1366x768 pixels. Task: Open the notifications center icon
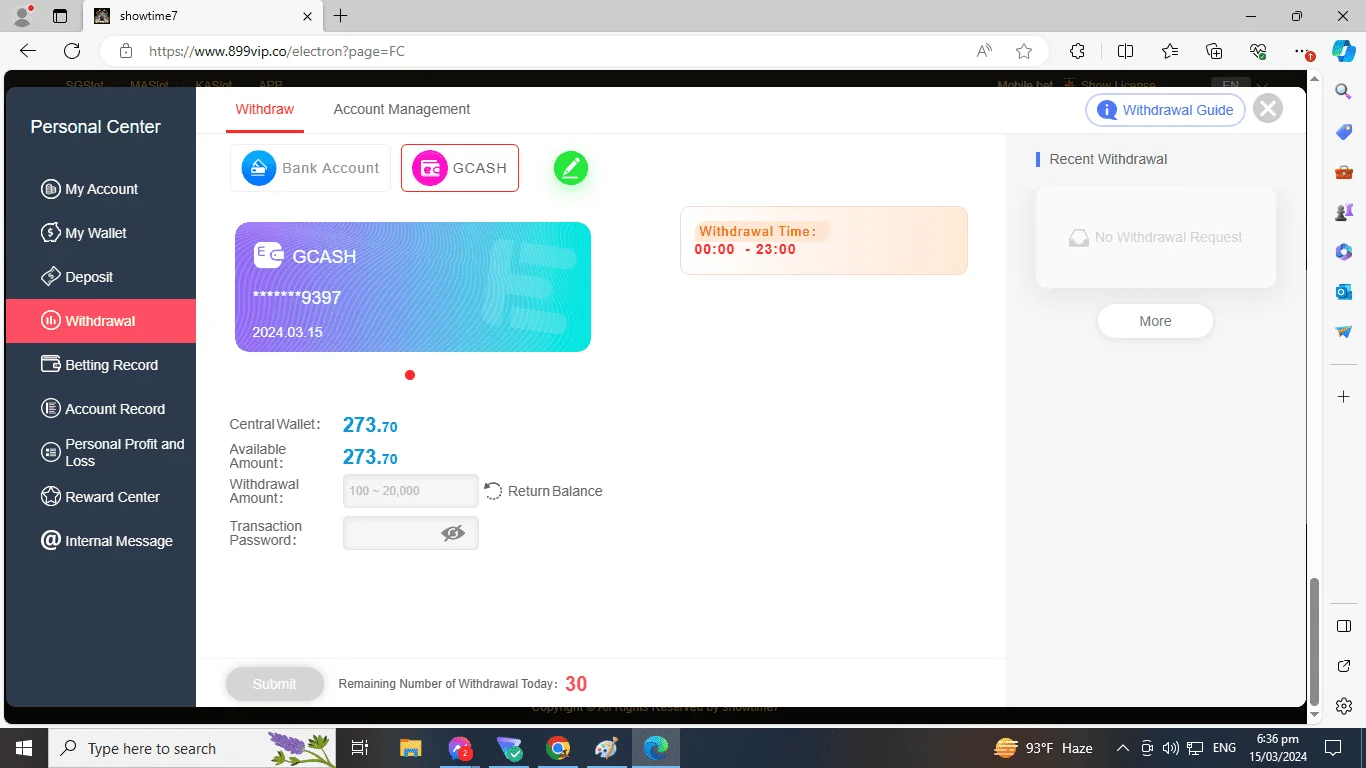point(1332,748)
